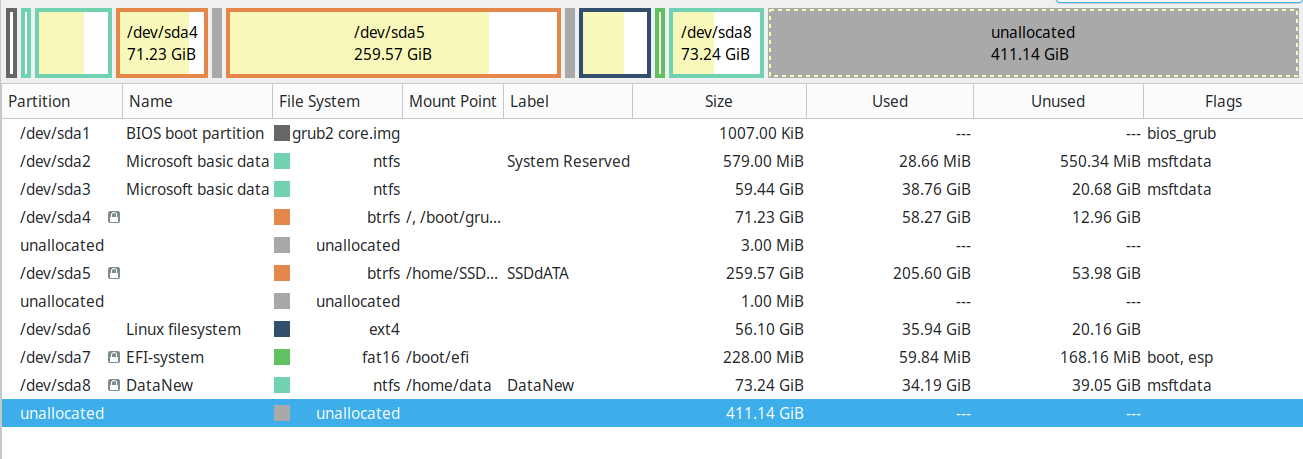Click the dark blue ext4 color square

tap(282, 329)
